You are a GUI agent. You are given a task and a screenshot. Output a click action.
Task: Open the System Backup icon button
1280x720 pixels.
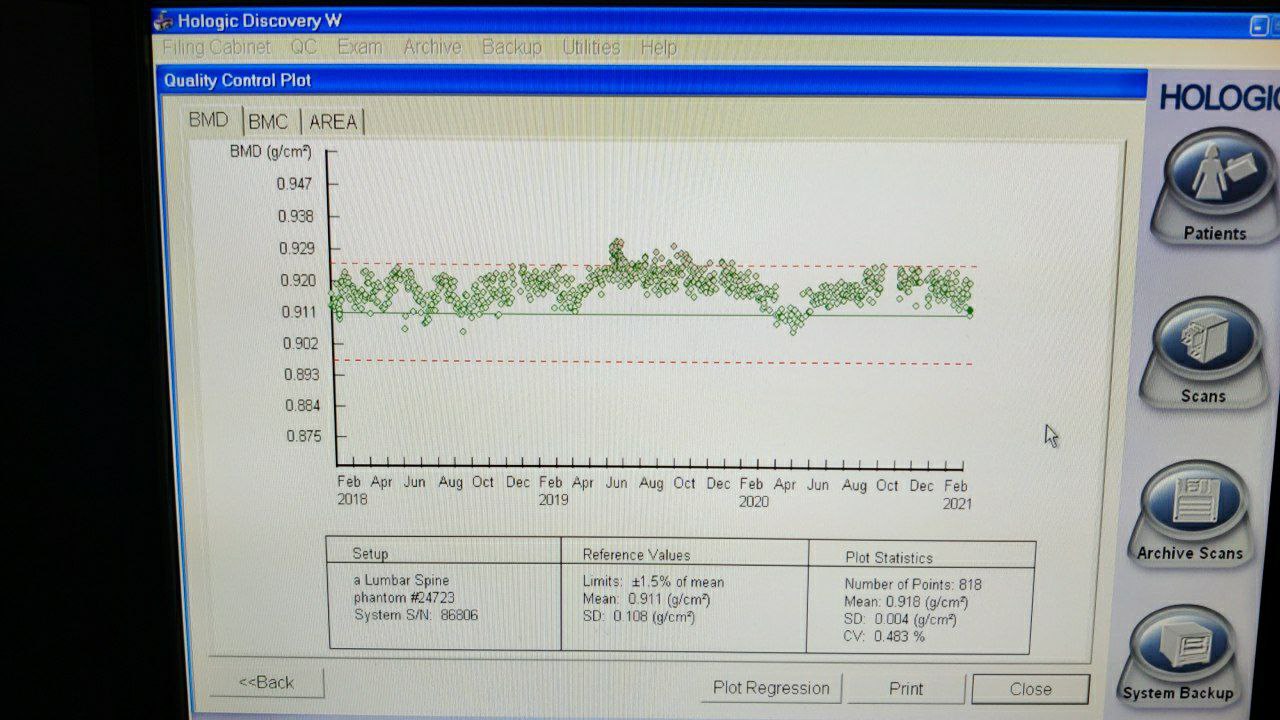click(x=1178, y=656)
